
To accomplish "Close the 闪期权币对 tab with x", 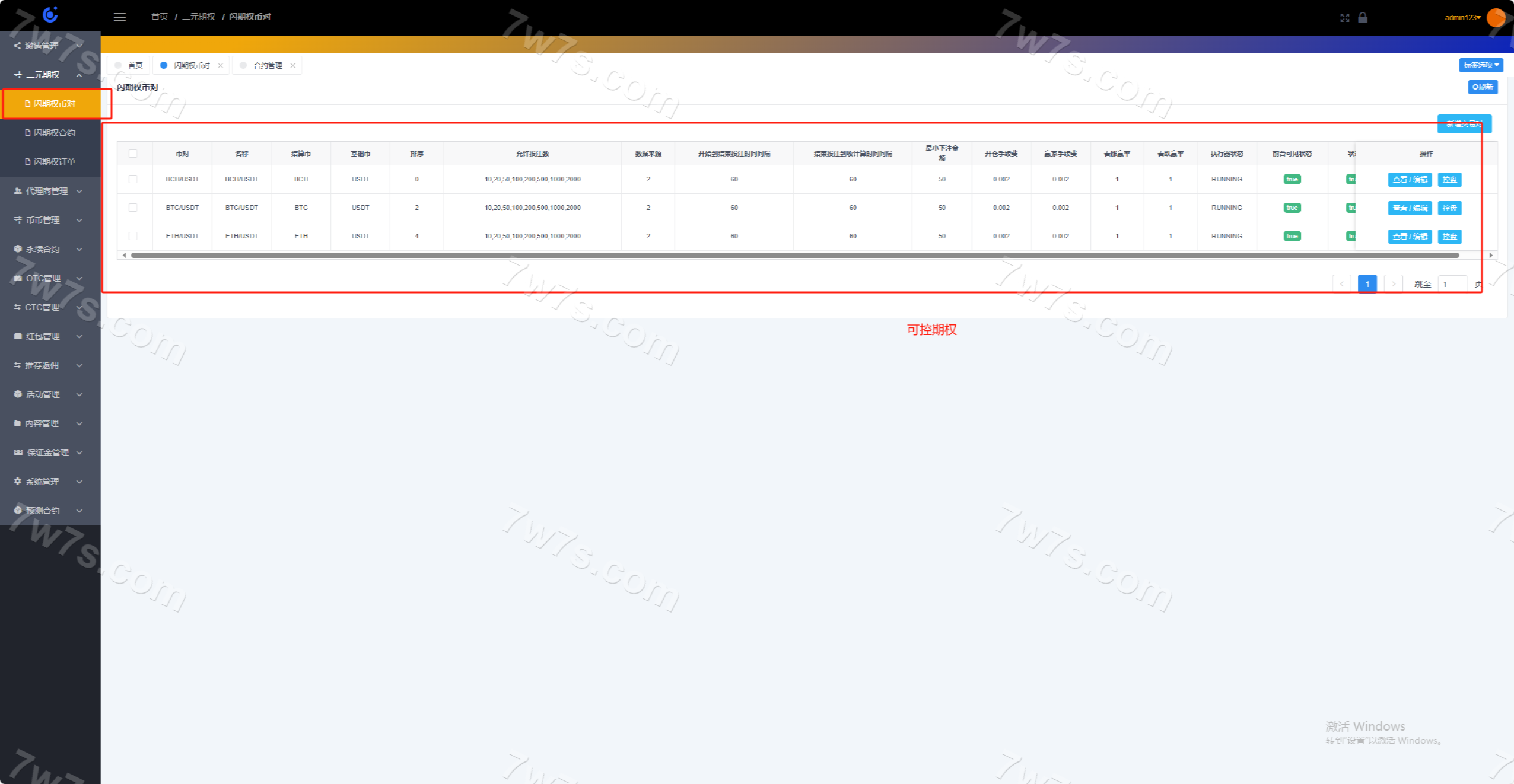I will click(221, 66).
